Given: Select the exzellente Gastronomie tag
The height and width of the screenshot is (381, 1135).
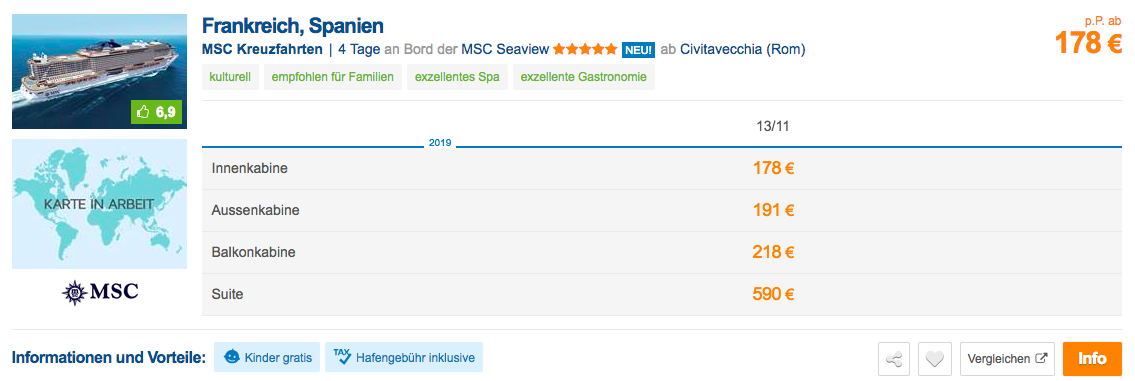Looking at the screenshot, I should [583, 78].
